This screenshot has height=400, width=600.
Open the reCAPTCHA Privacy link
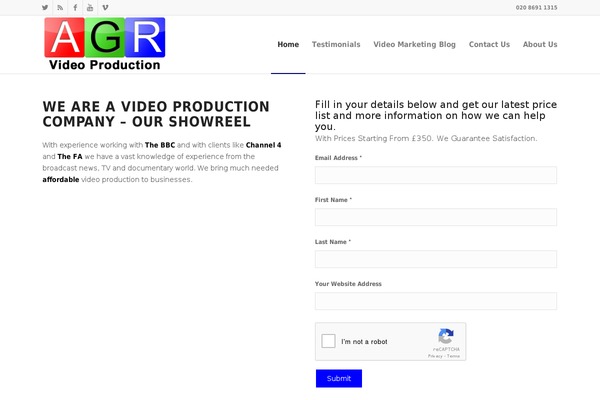pyautogui.click(x=435, y=356)
